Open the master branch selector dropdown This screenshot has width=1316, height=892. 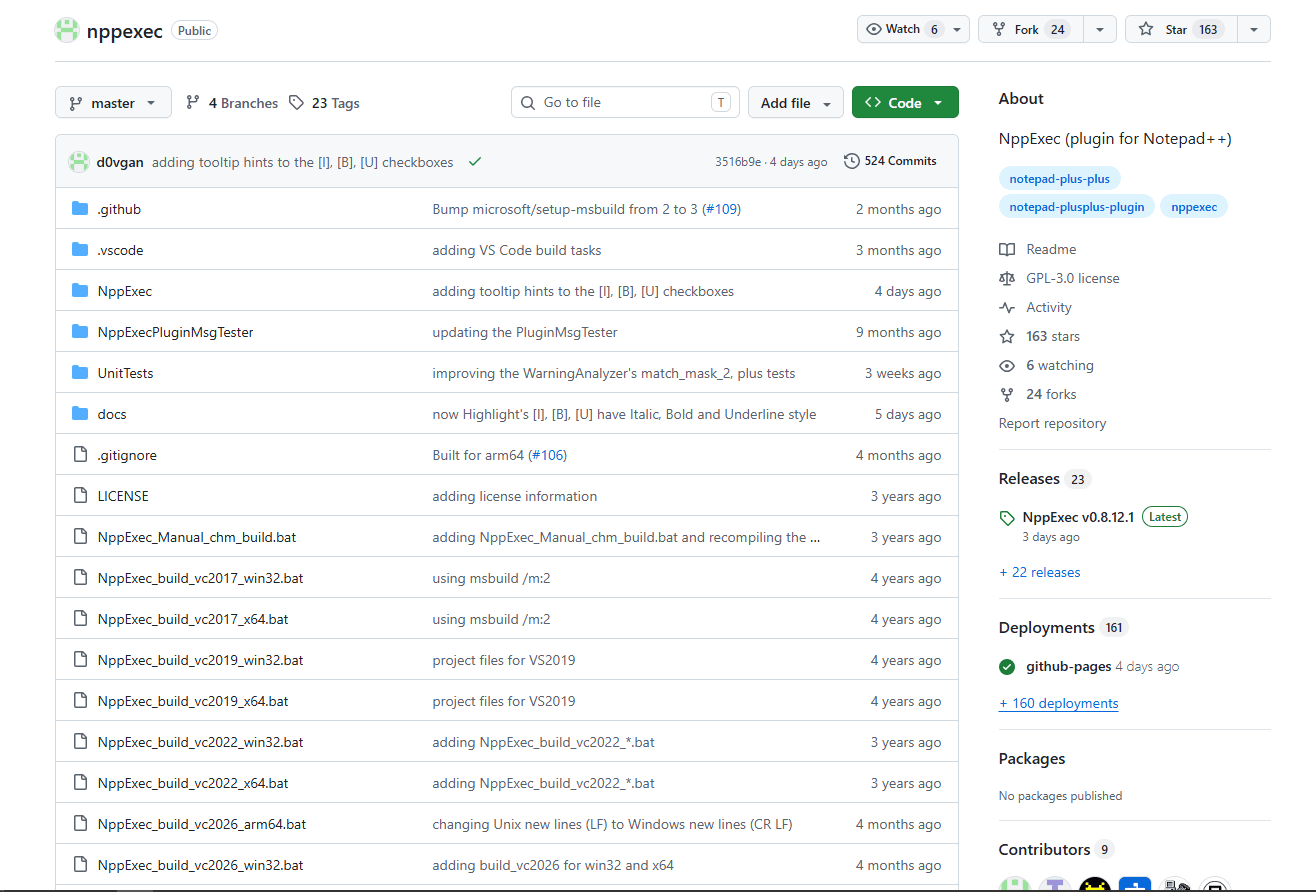113,103
